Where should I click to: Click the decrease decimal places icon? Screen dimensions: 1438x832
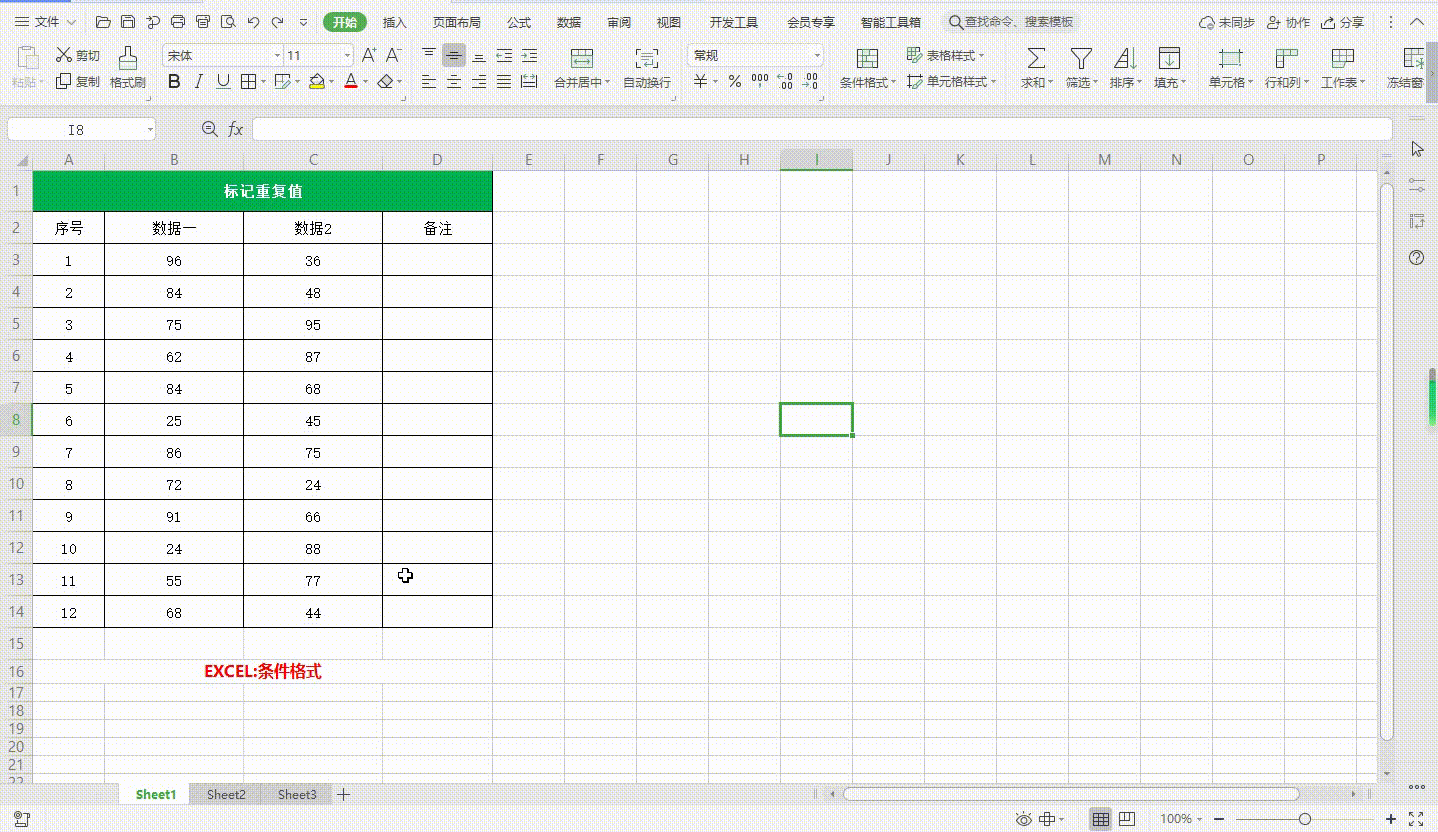pos(810,82)
